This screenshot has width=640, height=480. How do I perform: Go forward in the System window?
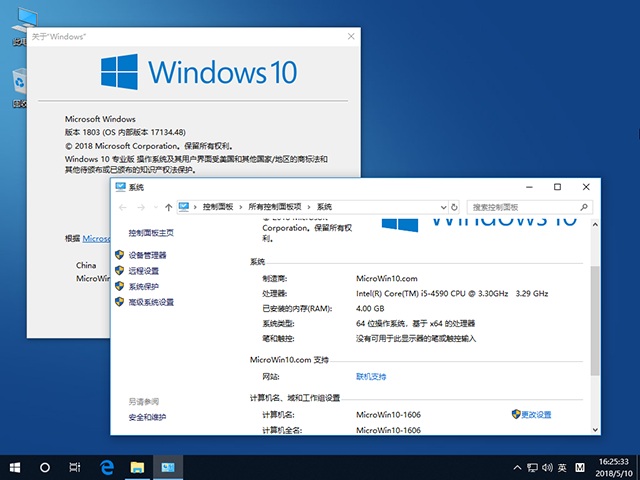(x=141, y=207)
